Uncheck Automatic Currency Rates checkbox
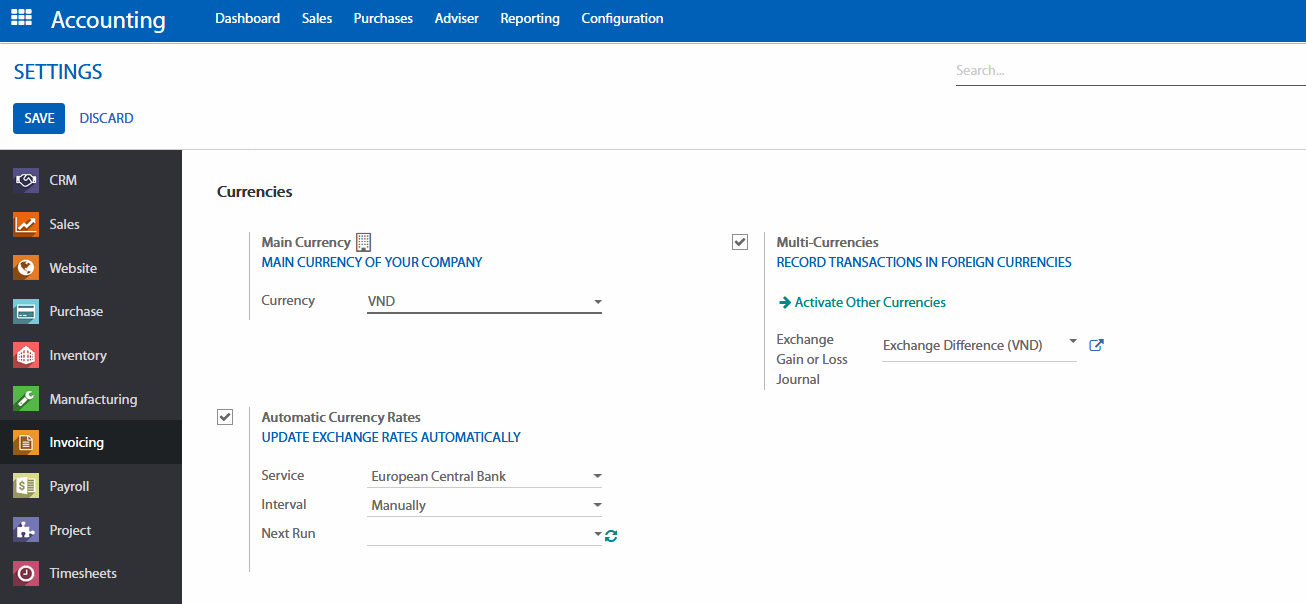Screen dimensions: 1306x604 [225, 417]
